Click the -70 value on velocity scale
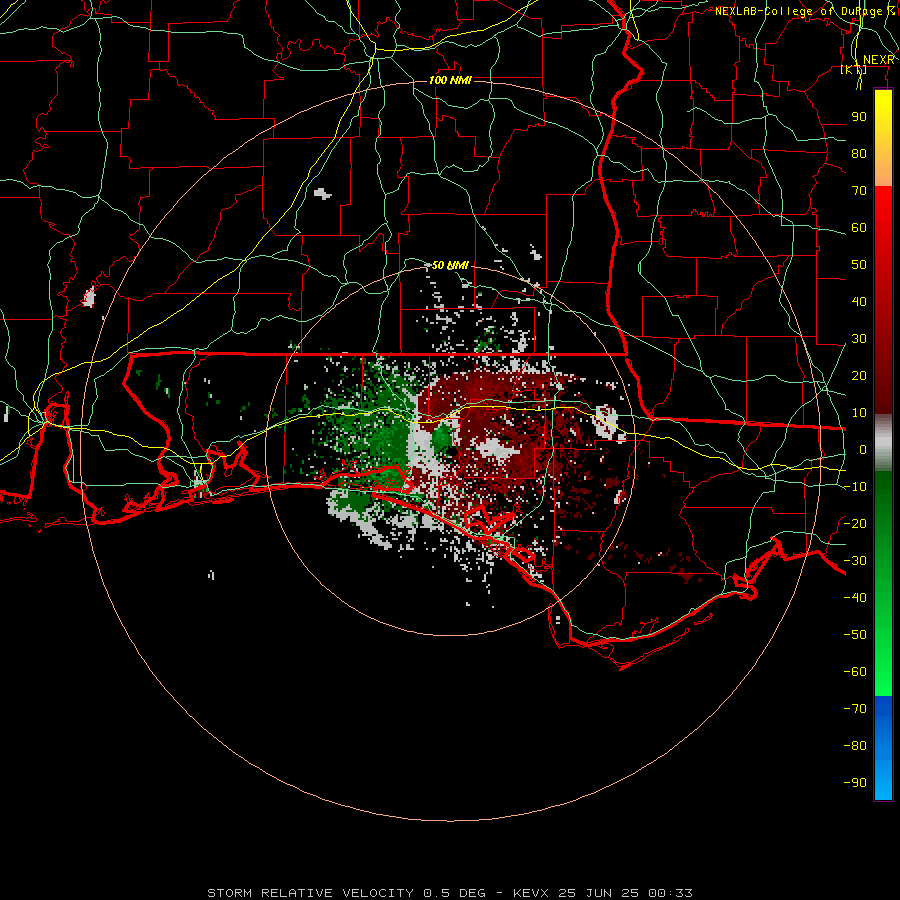900x900 pixels. click(855, 709)
